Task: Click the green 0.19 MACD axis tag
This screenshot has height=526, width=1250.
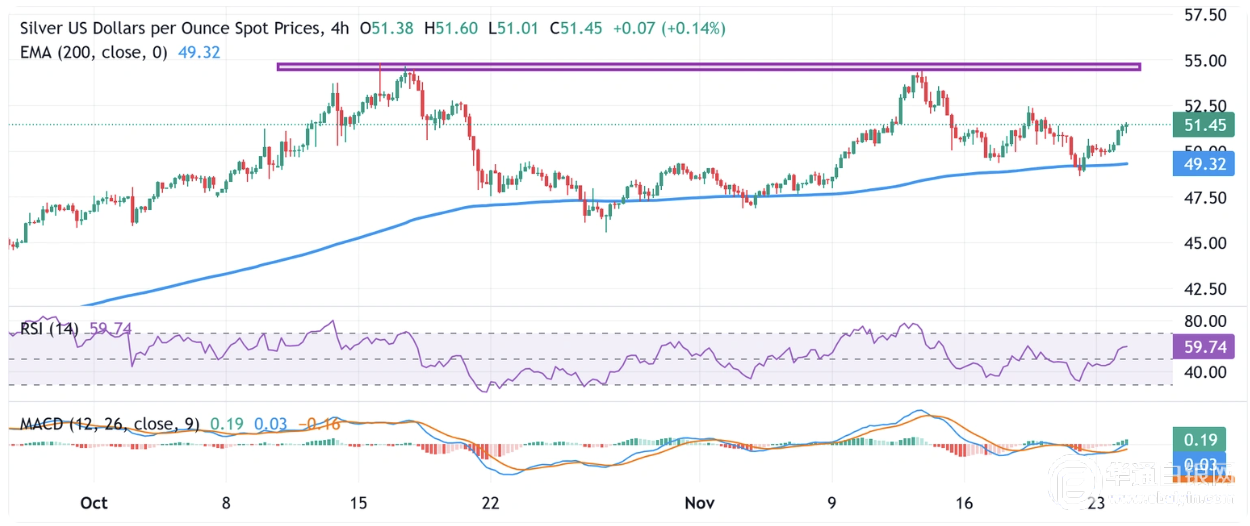Action: [x=1198, y=440]
